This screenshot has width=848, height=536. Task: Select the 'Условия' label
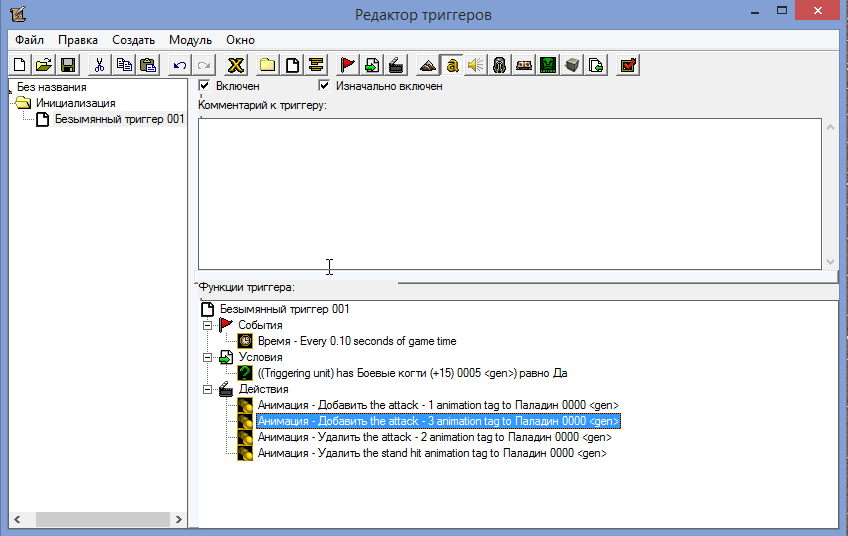pos(261,358)
